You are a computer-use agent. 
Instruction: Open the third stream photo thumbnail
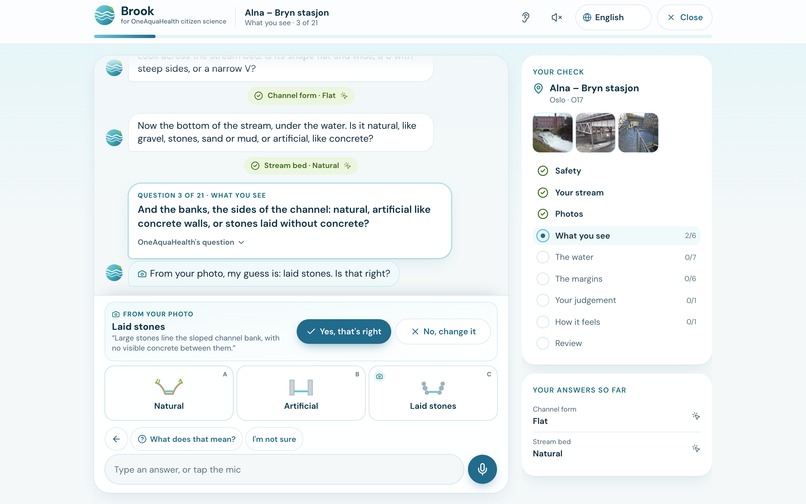638,133
